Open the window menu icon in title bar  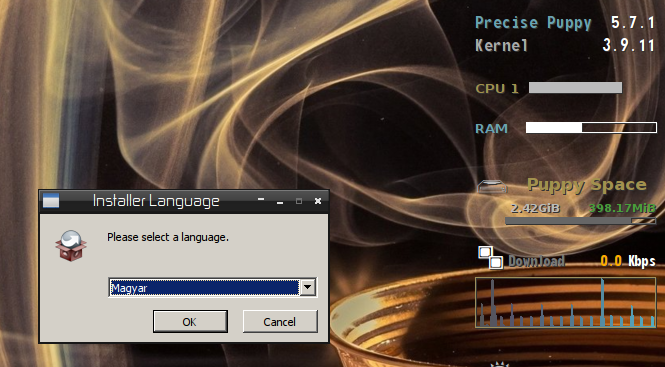click(x=51, y=201)
